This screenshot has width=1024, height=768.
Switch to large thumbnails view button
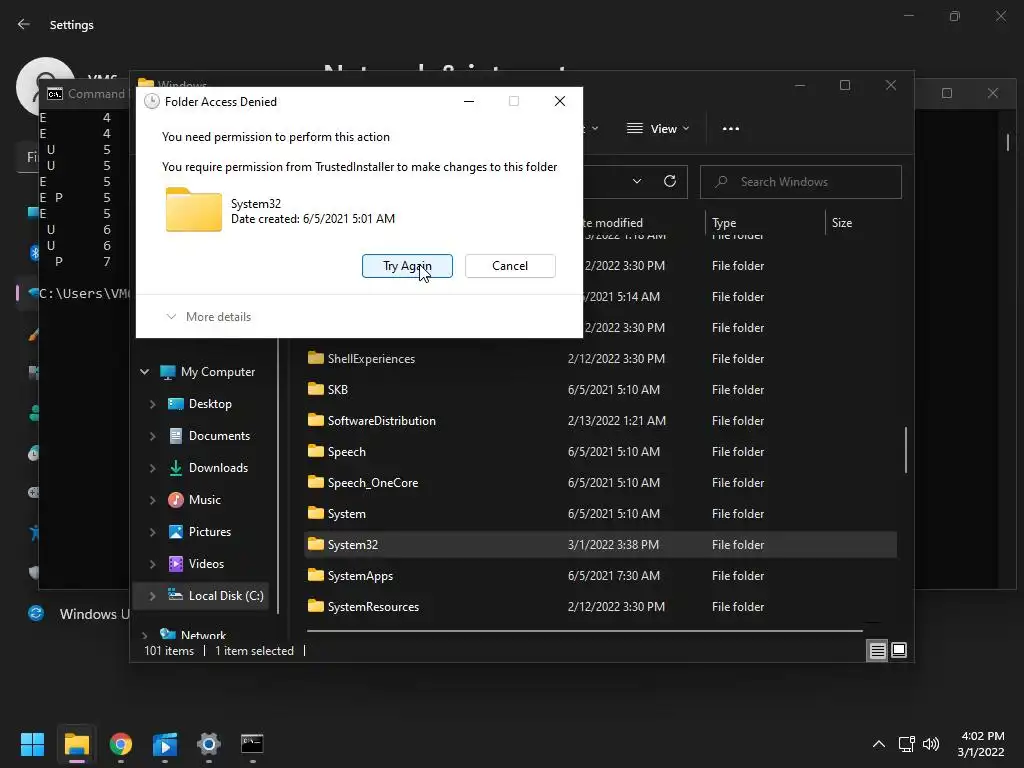[x=899, y=650]
